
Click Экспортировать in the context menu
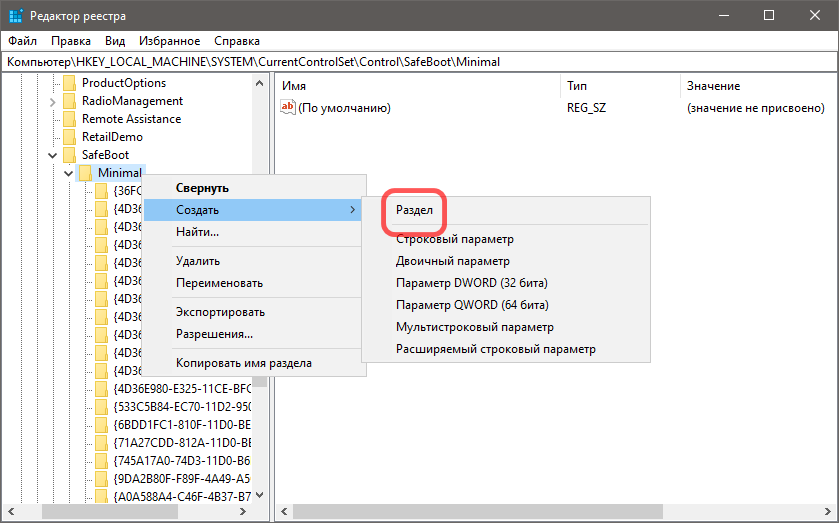tap(220, 312)
